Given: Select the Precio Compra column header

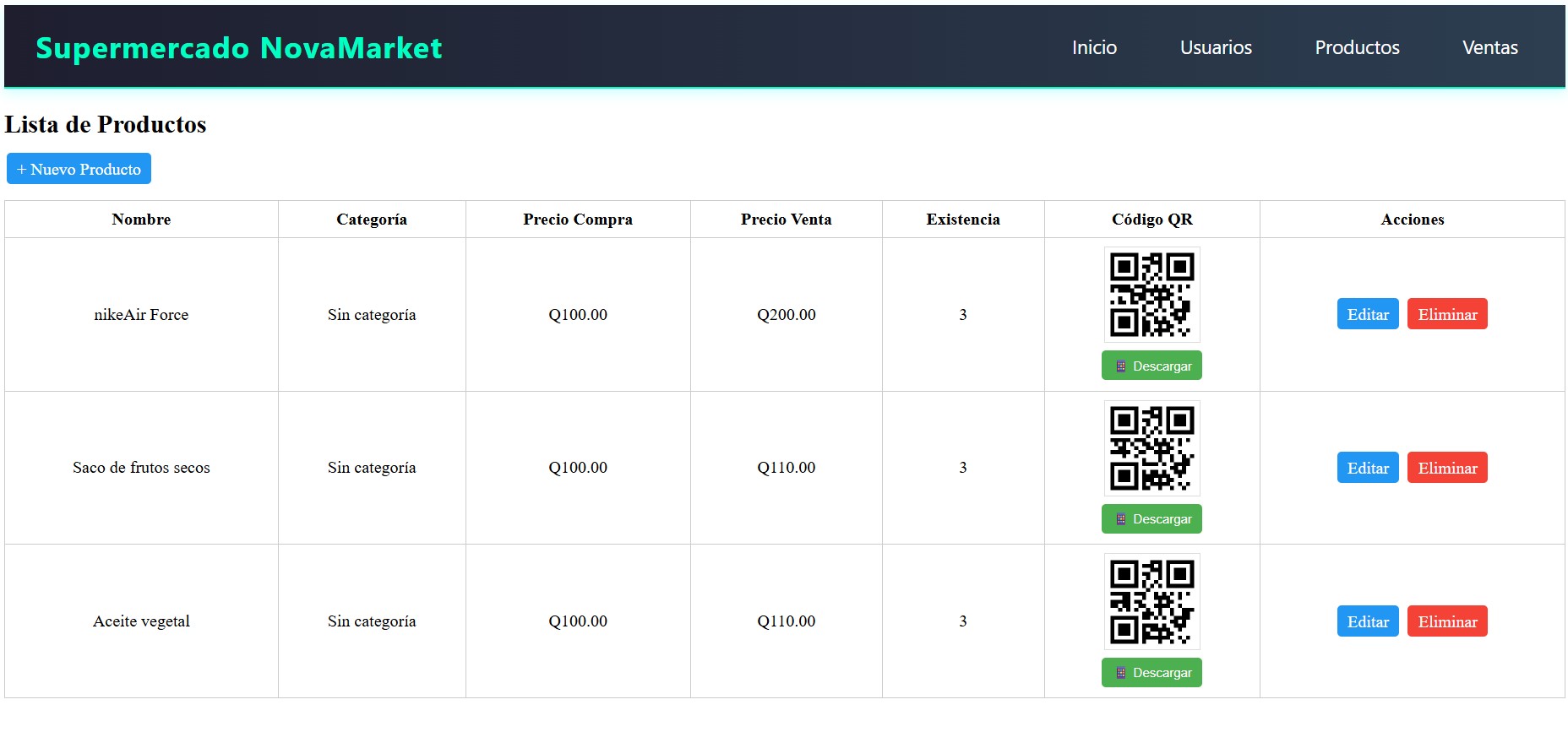Looking at the screenshot, I should coord(578,220).
